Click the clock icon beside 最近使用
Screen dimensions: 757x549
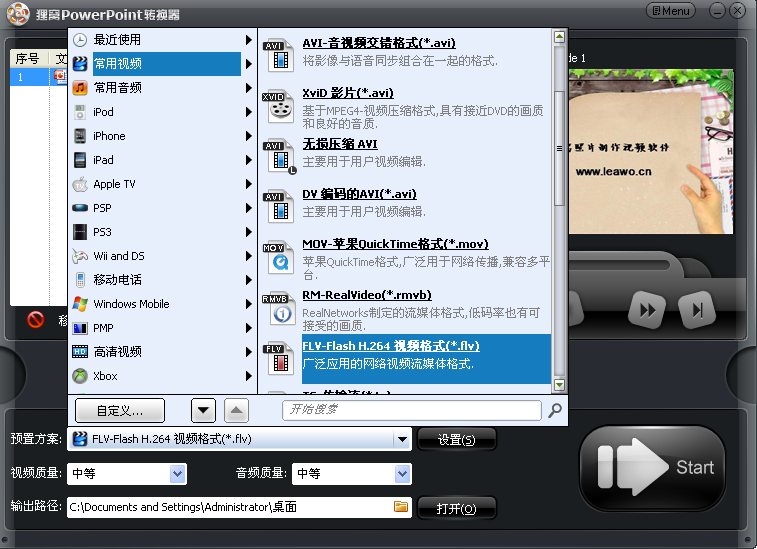click(x=80, y=40)
